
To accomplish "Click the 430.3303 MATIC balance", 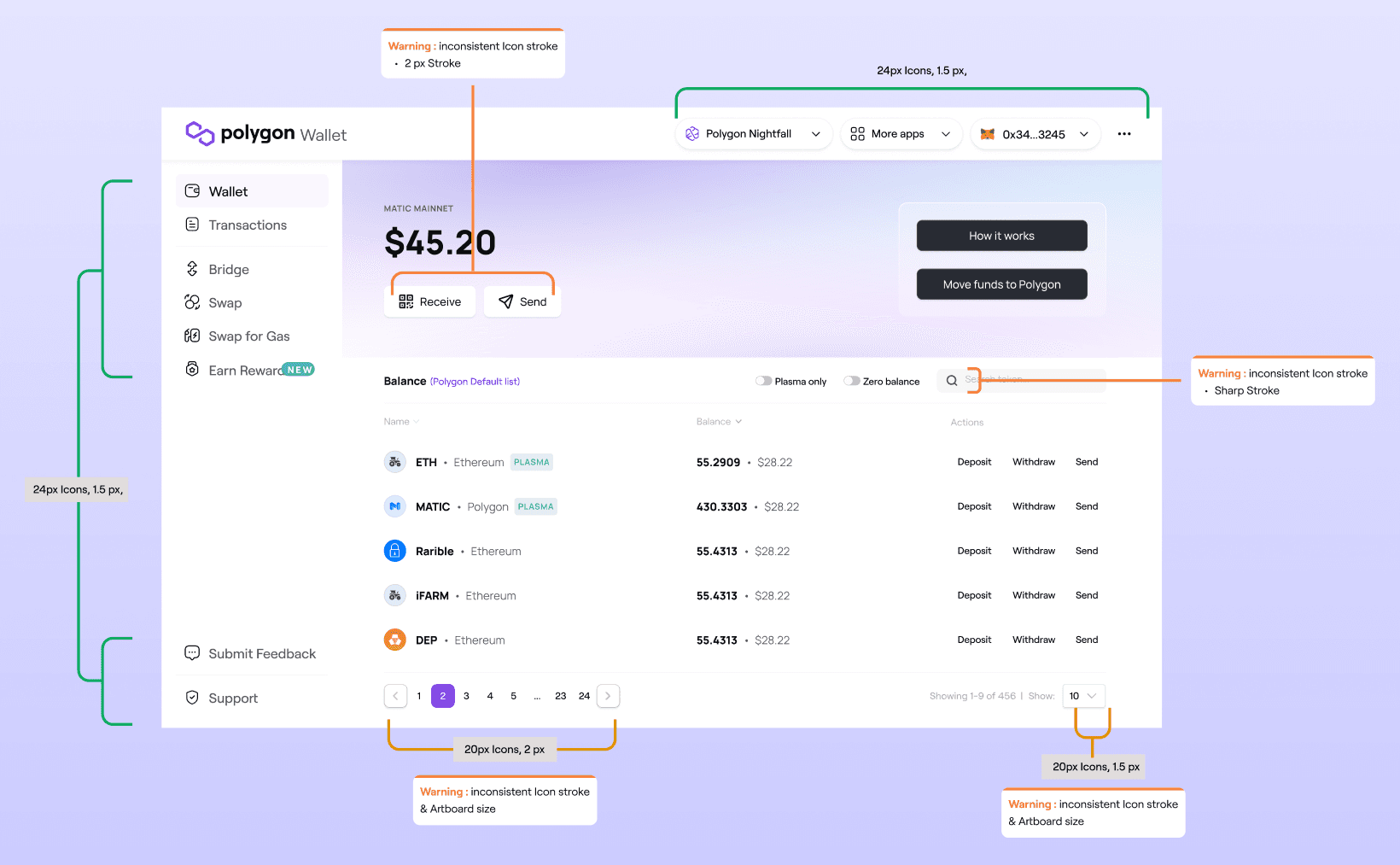I will tap(721, 506).
